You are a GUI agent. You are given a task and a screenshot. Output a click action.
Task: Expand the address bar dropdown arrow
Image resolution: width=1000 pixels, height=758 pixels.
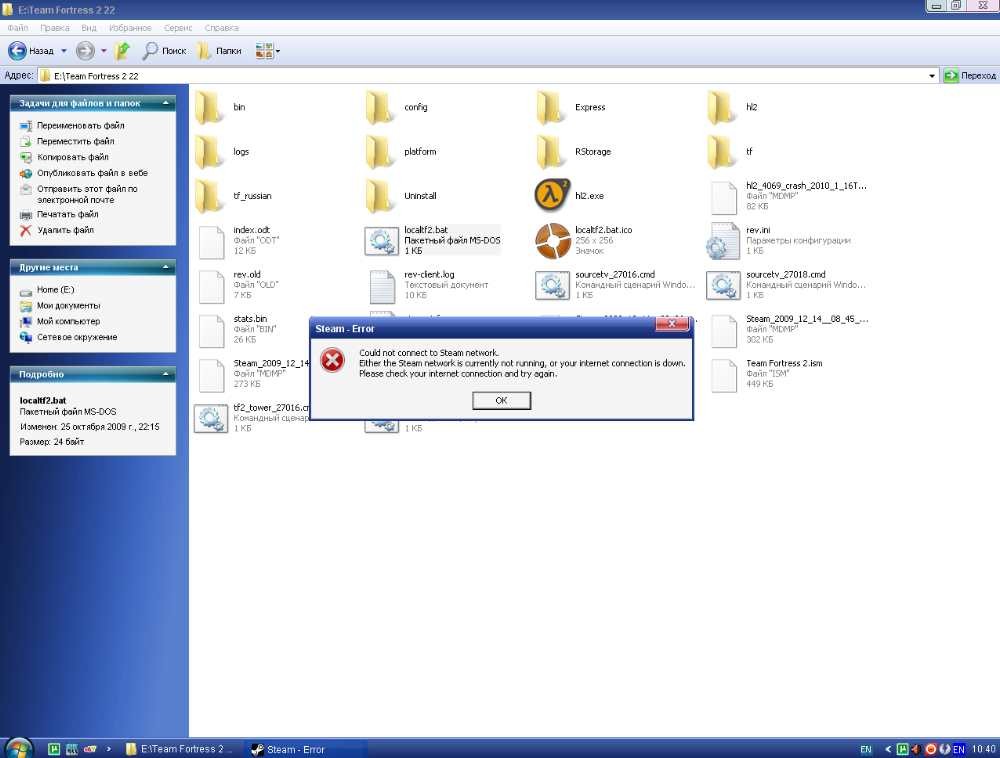click(932, 76)
